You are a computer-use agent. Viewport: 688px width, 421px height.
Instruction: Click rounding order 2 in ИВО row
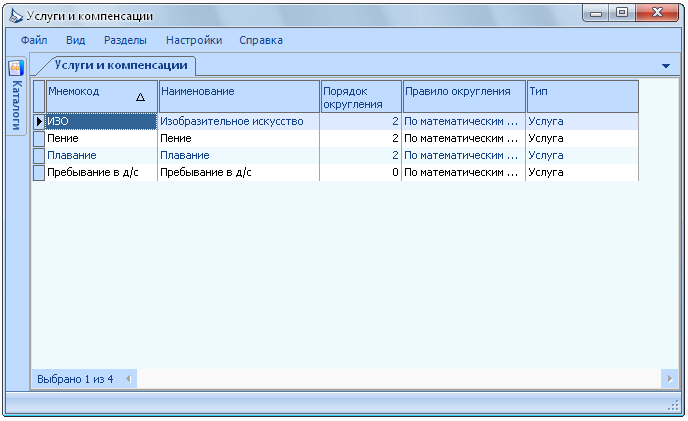(x=361, y=121)
